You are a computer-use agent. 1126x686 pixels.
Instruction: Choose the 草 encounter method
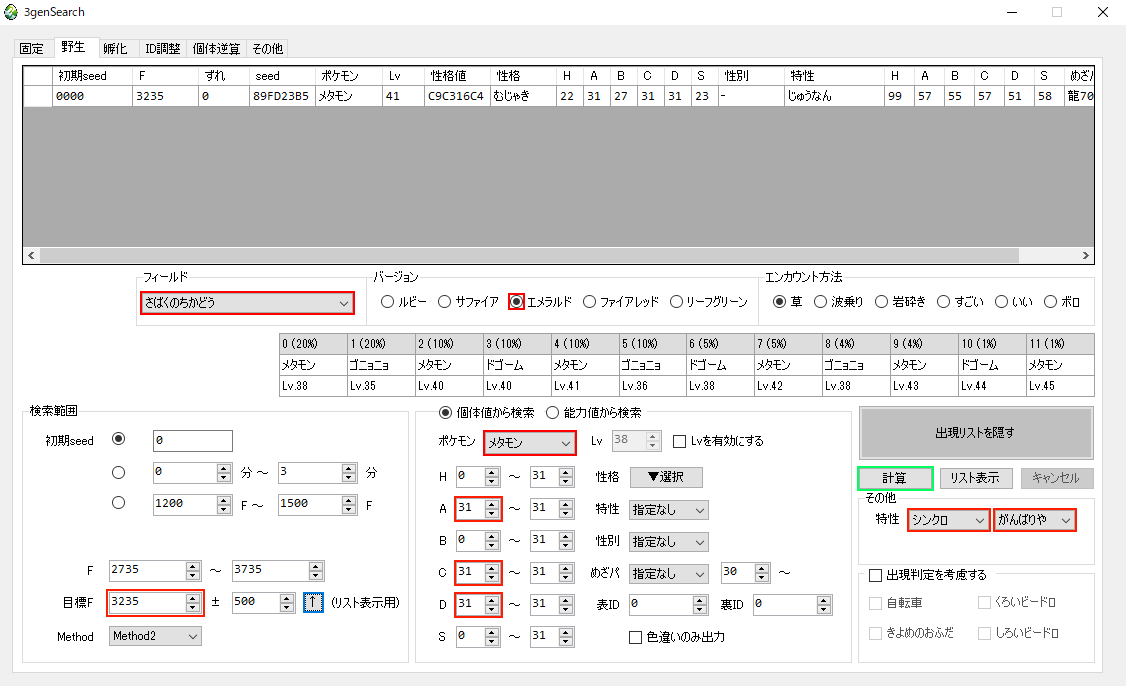click(779, 302)
